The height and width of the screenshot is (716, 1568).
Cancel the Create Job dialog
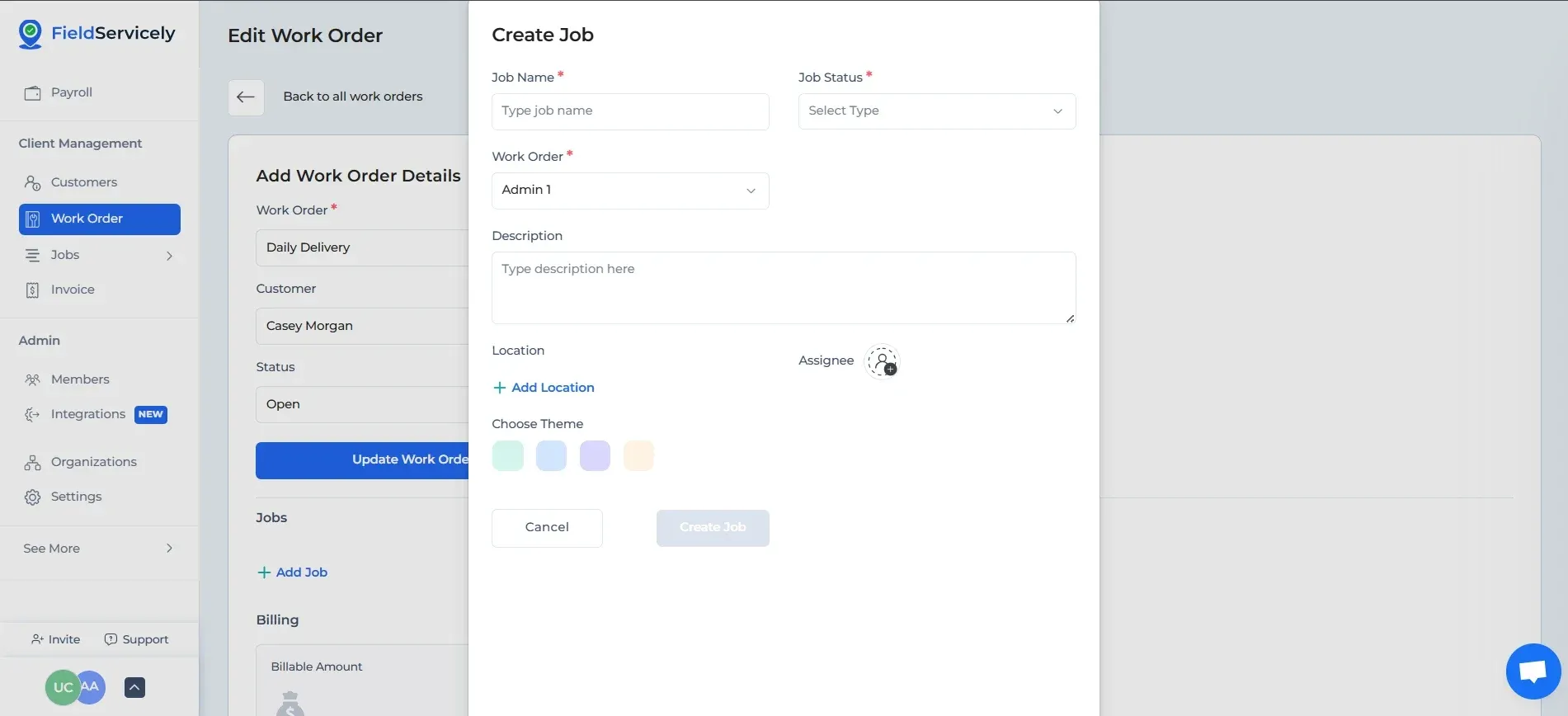[547, 528]
